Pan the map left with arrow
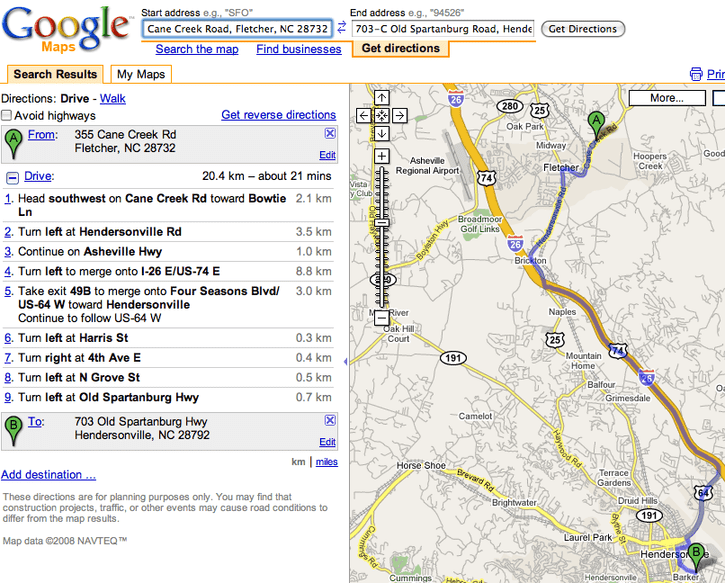725x583 pixels. point(364,116)
